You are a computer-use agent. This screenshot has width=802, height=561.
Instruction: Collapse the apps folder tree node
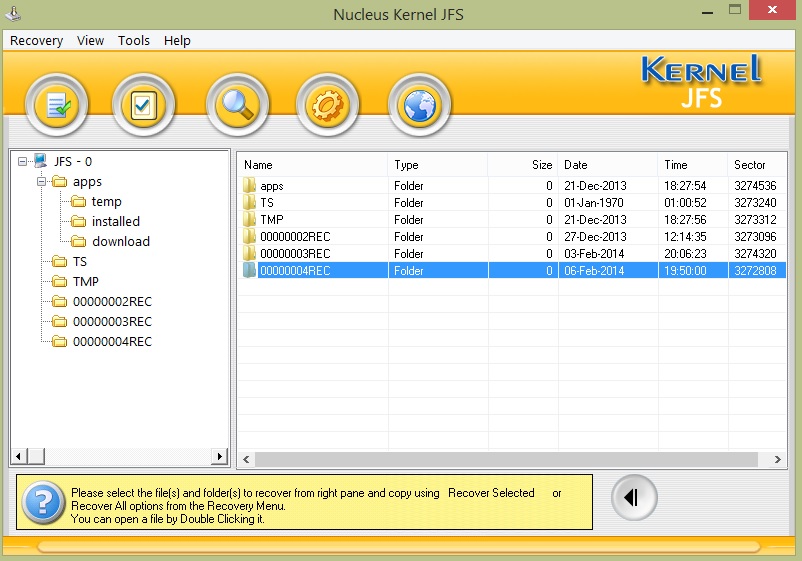pos(41,182)
